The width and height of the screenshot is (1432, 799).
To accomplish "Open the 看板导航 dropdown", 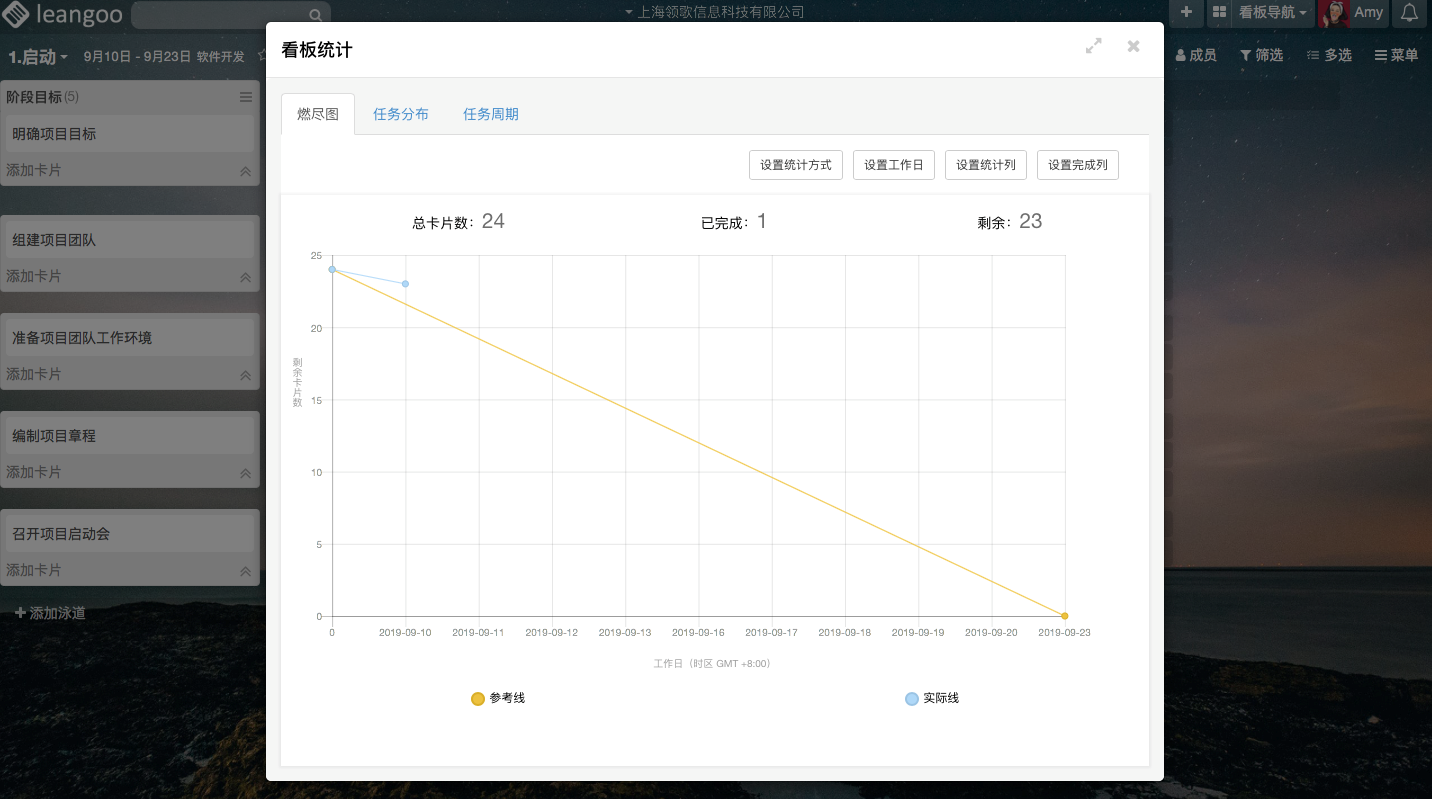I will click(x=1273, y=13).
